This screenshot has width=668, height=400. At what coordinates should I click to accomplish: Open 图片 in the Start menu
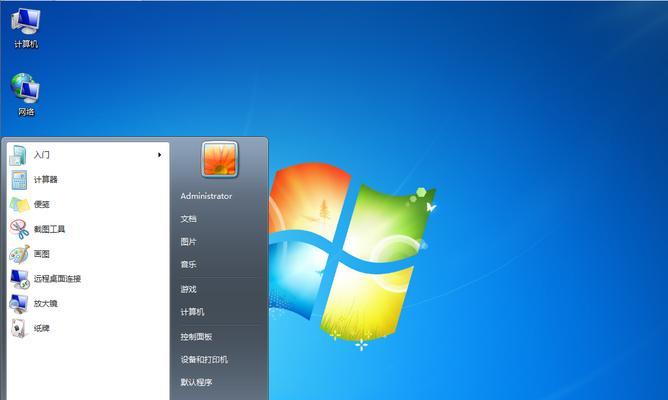(188, 242)
